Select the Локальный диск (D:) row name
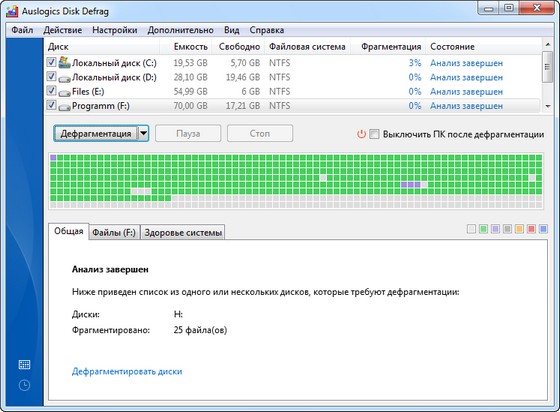Image resolution: width=560 pixels, height=412 pixels. pyautogui.click(x=114, y=77)
